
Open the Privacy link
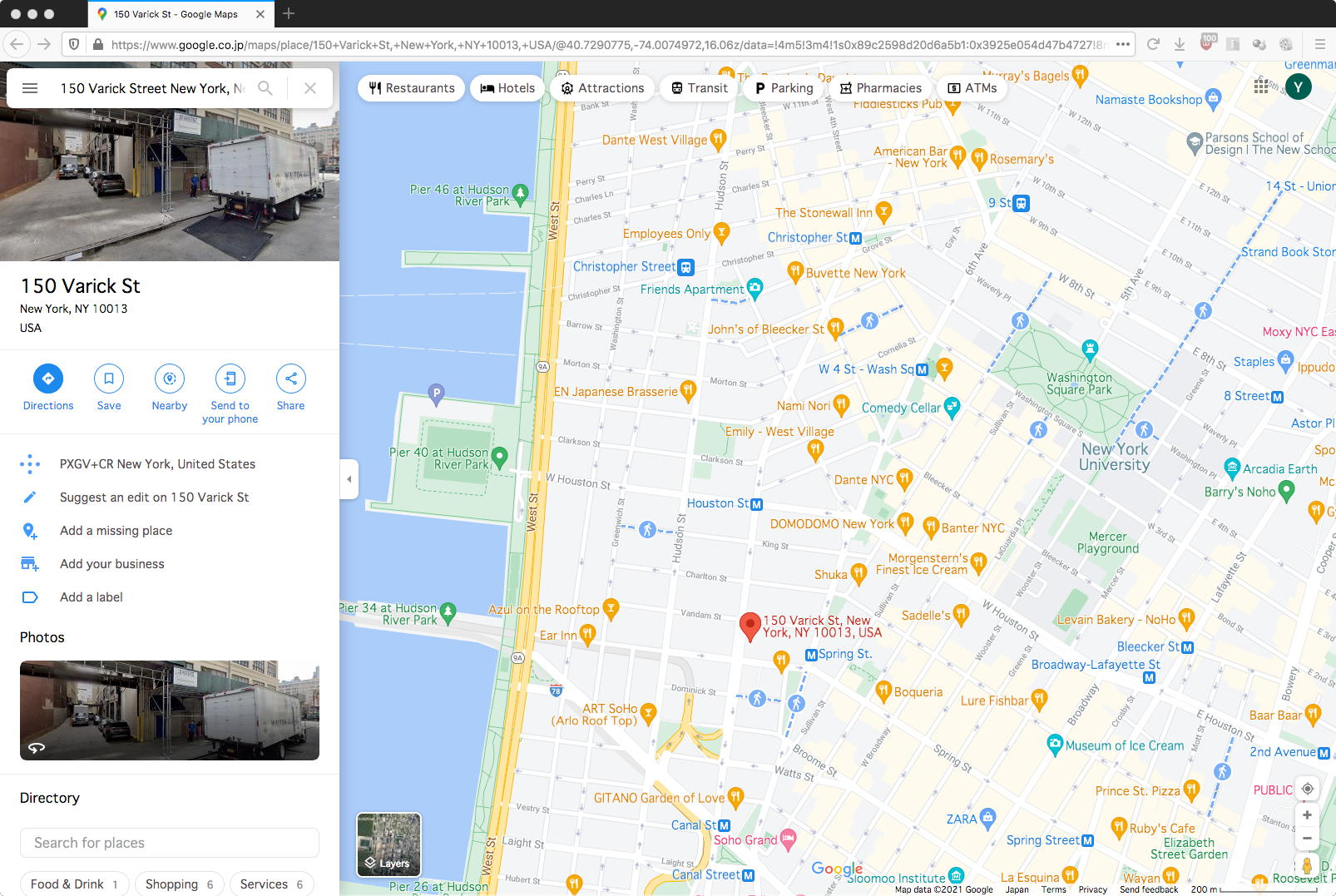[1093, 889]
